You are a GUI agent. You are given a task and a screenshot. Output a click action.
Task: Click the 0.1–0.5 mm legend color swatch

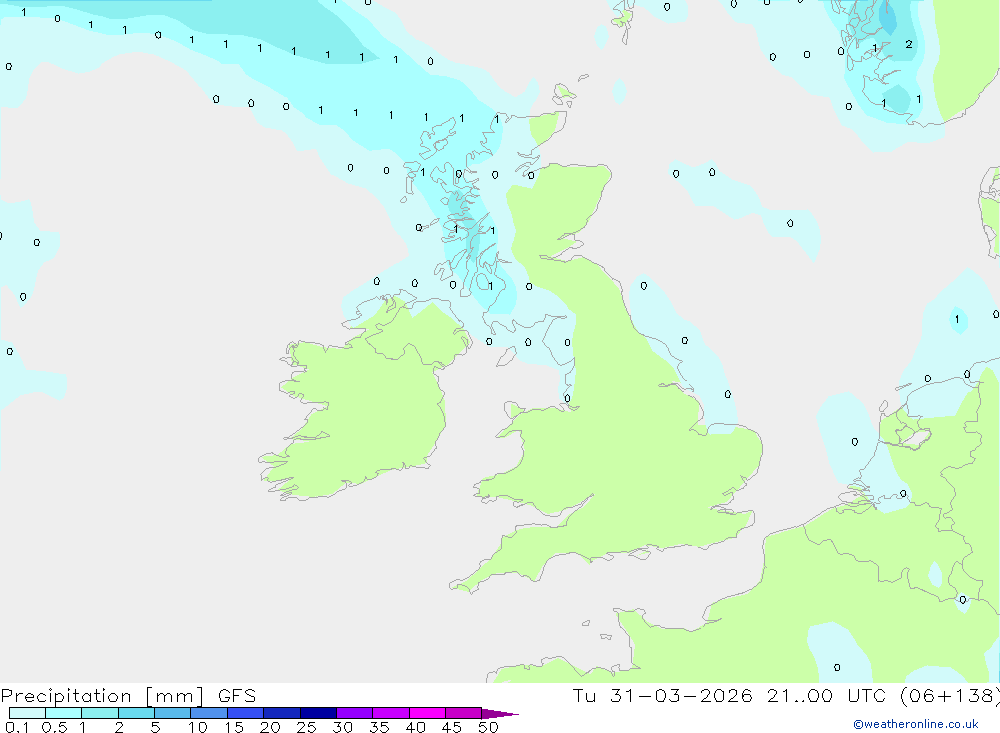point(27,713)
